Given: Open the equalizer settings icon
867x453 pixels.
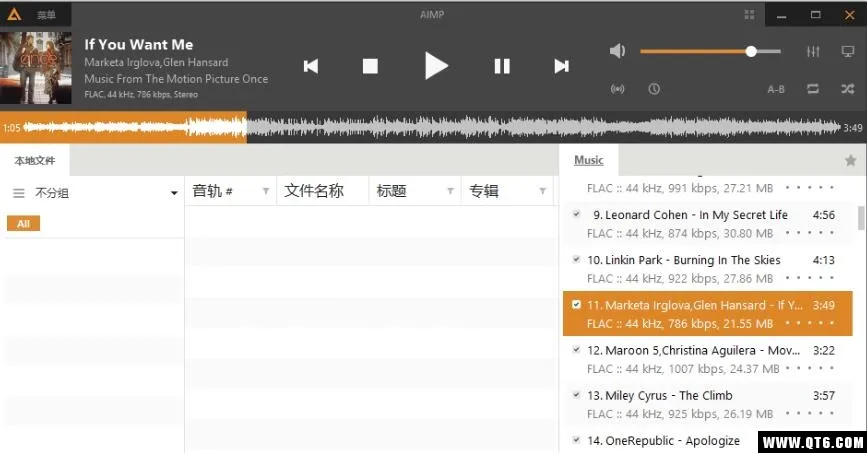Looking at the screenshot, I should 813,51.
